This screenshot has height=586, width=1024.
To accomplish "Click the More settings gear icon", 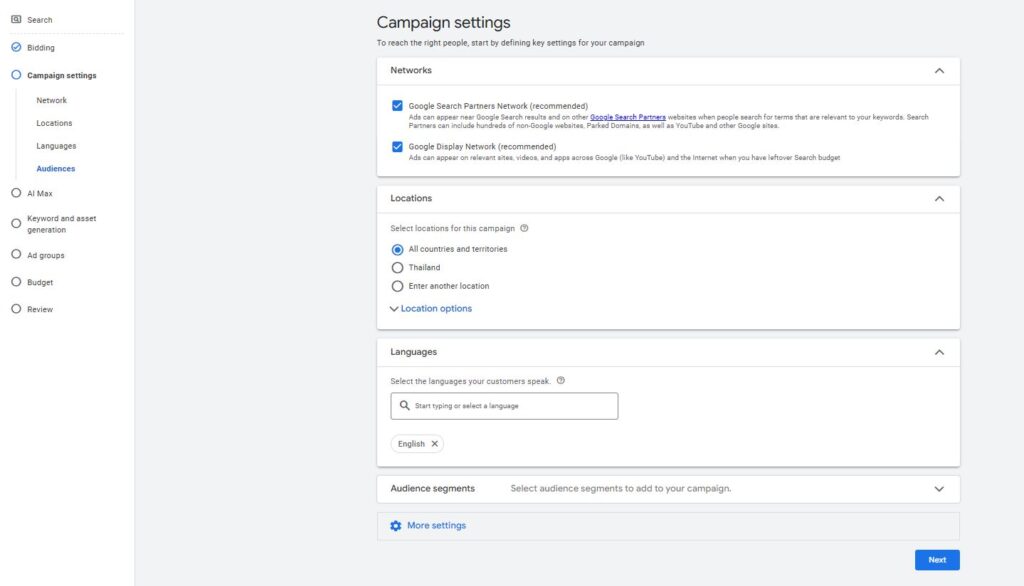I will tap(396, 526).
